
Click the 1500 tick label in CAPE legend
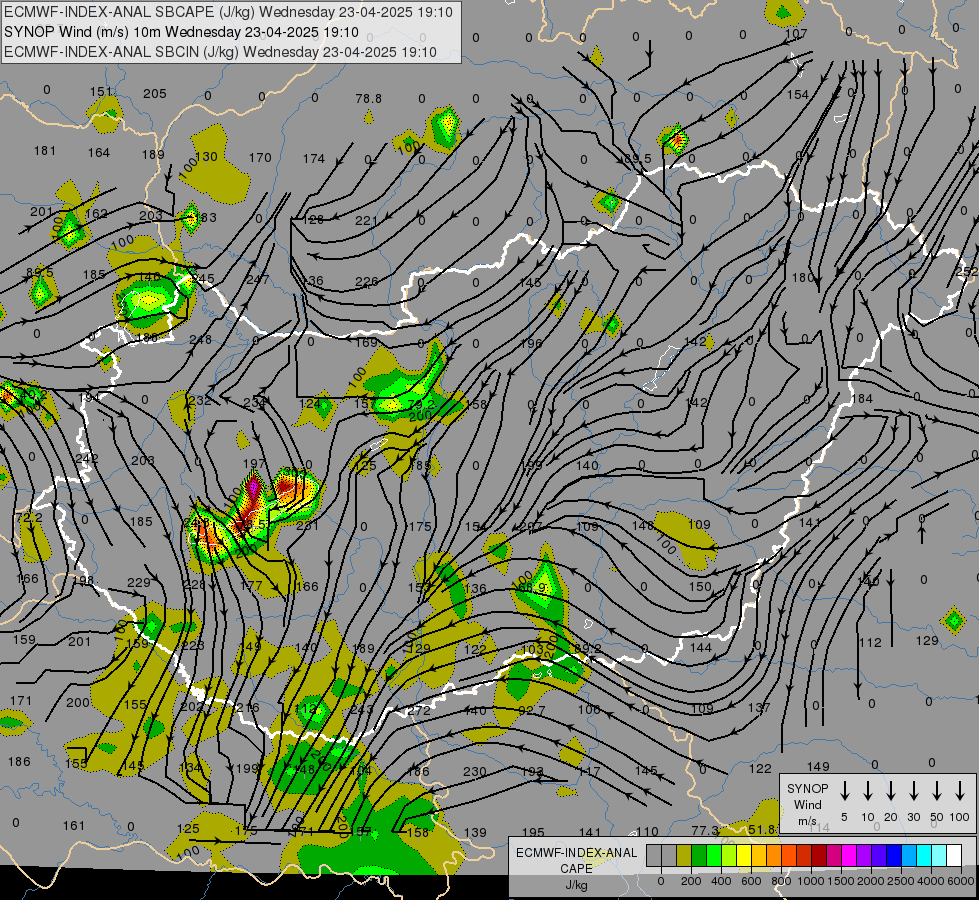[841, 881]
